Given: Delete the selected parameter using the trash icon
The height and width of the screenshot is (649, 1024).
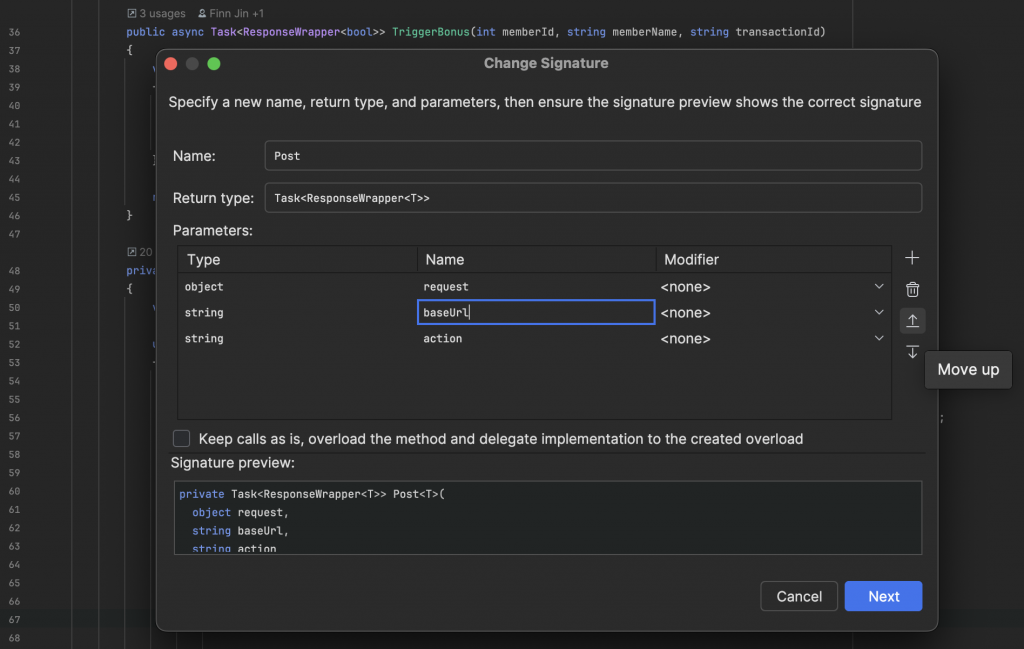Looking at the screenshot, I should tap(912, 290).
